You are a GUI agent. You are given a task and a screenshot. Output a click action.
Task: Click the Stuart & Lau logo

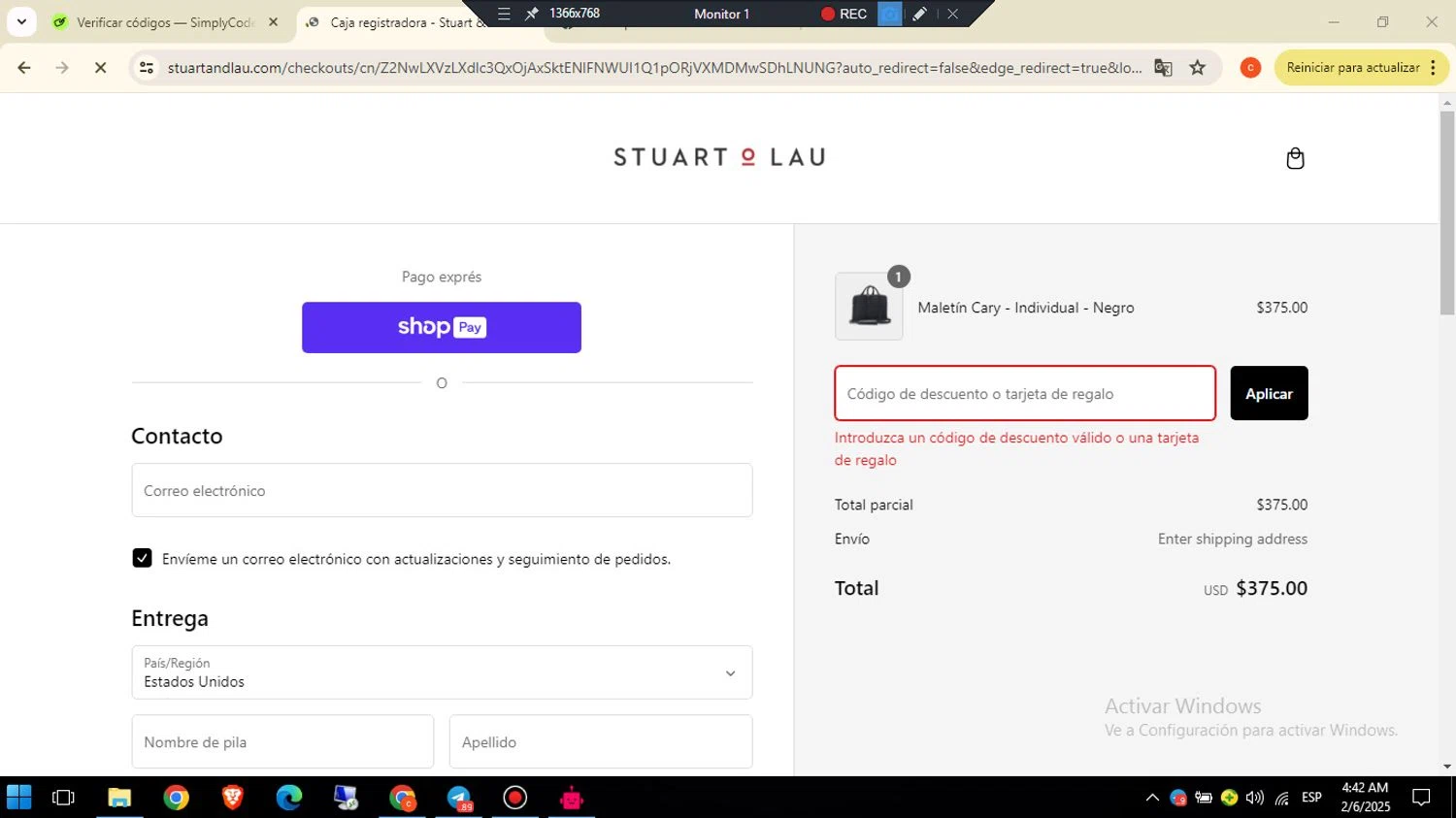(719, 157)
